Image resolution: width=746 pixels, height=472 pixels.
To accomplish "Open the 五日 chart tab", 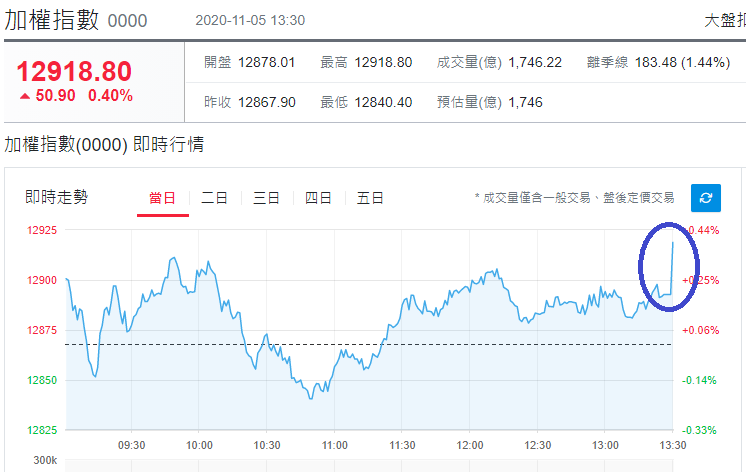I will 370,198.
